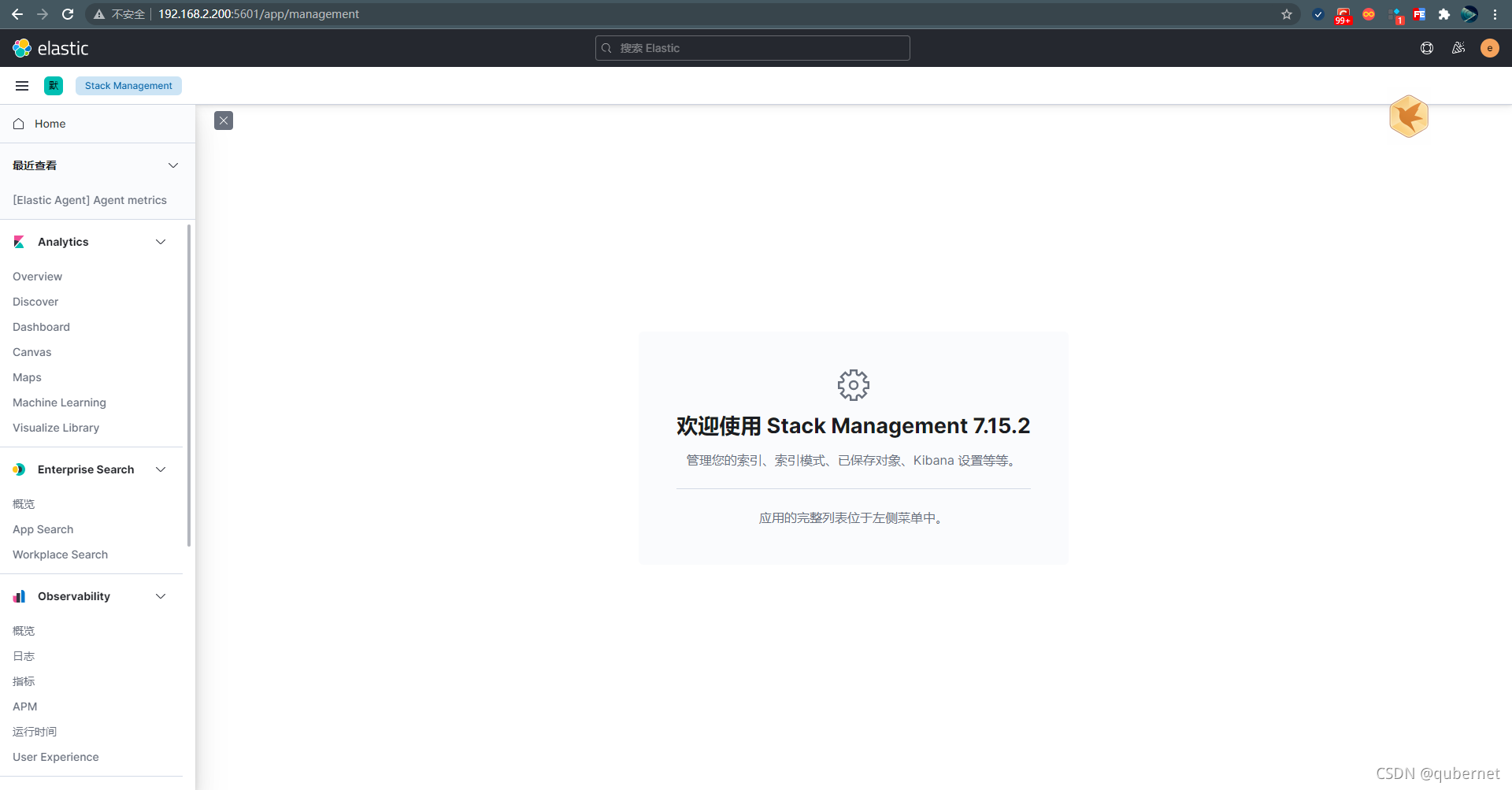
Task: Open the user avatar menu
Action: (1490, 48)
